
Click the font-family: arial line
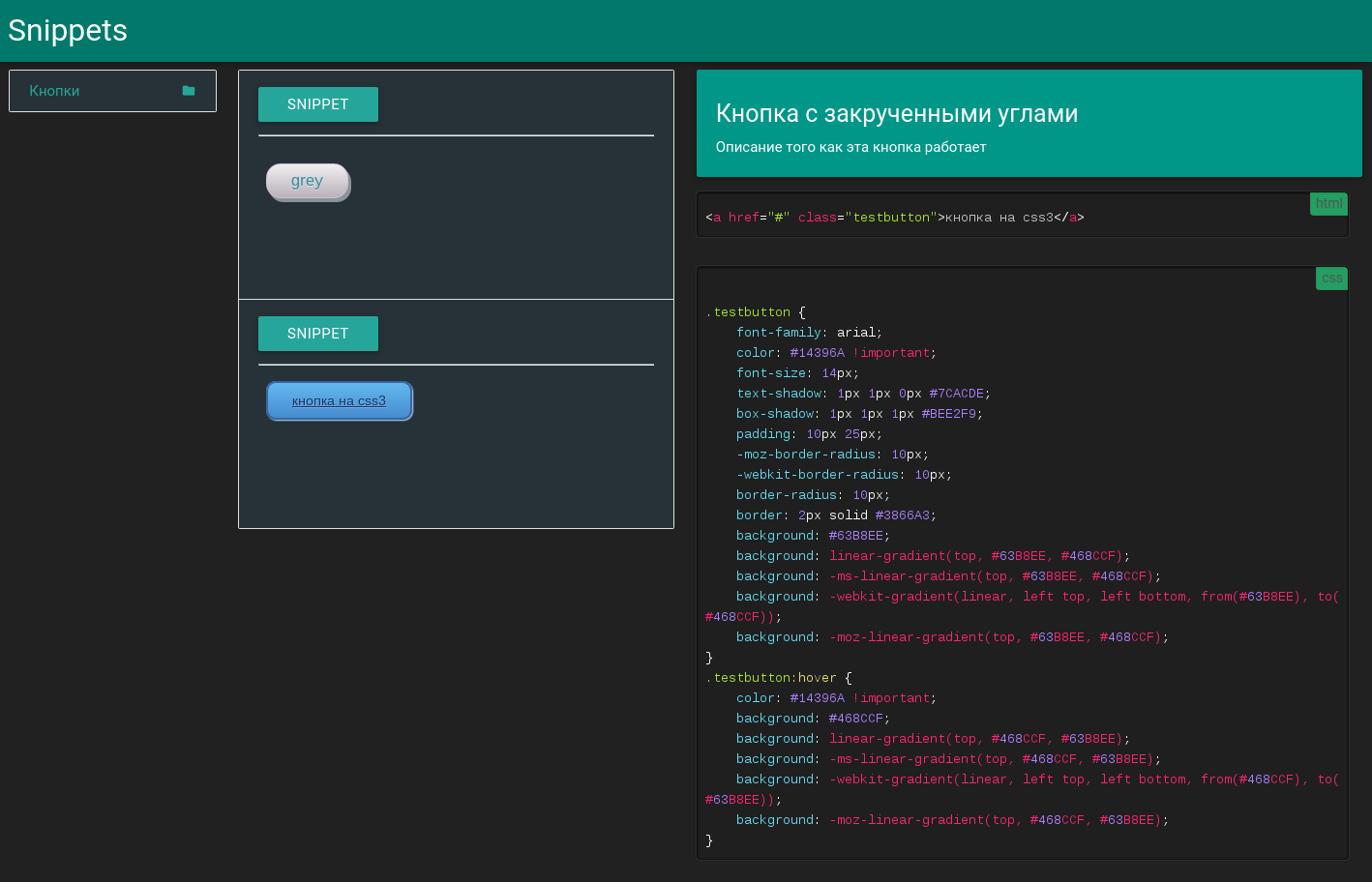tap(809, 333)
